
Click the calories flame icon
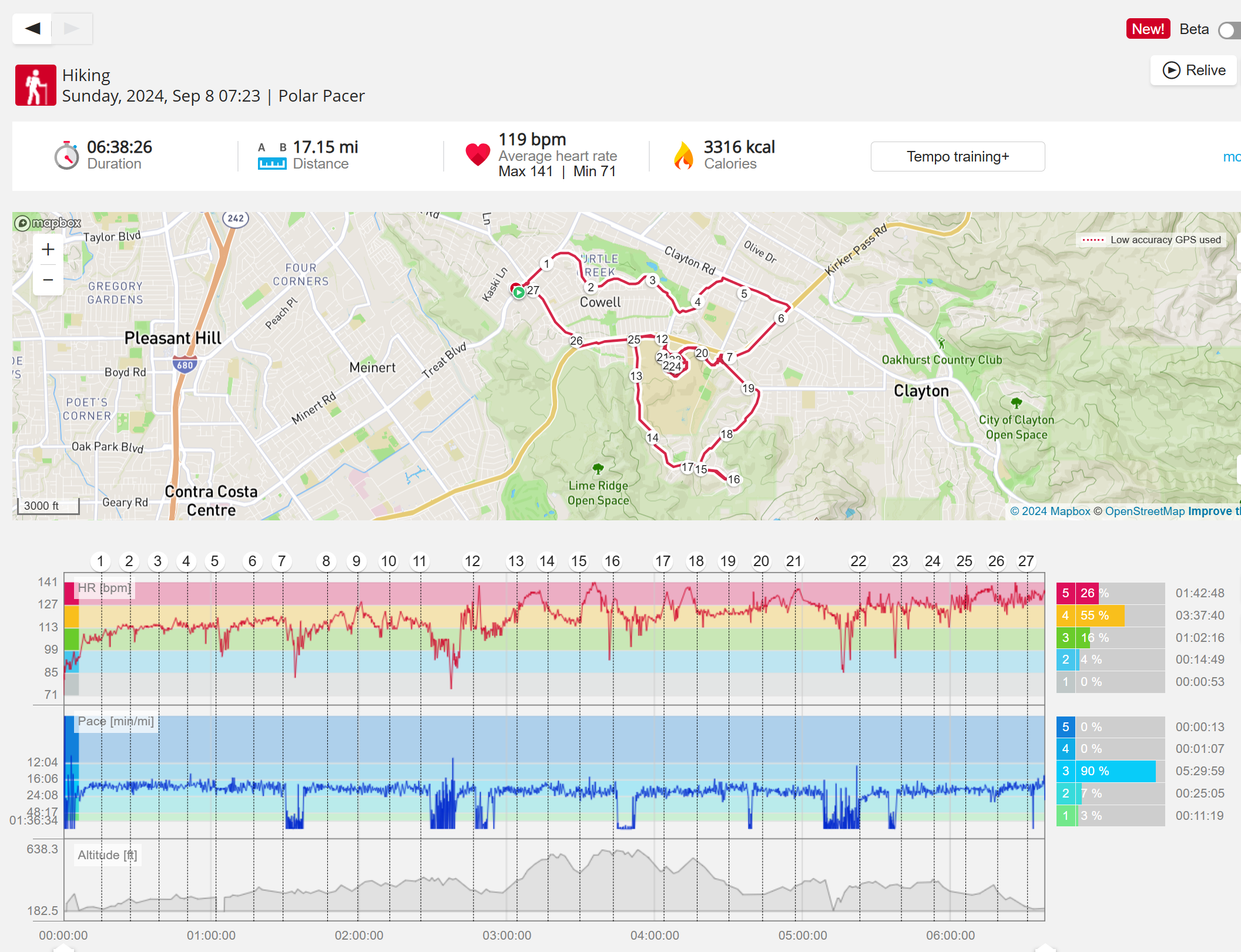(683, 156)
